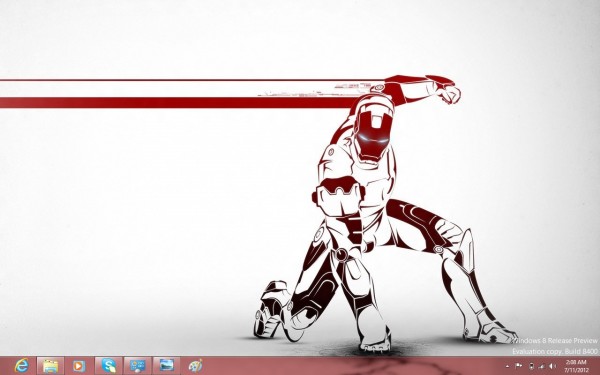600x375 pixels.
Task: Launch Windows Media Player from the taskbar
Action: pos(79,366)
